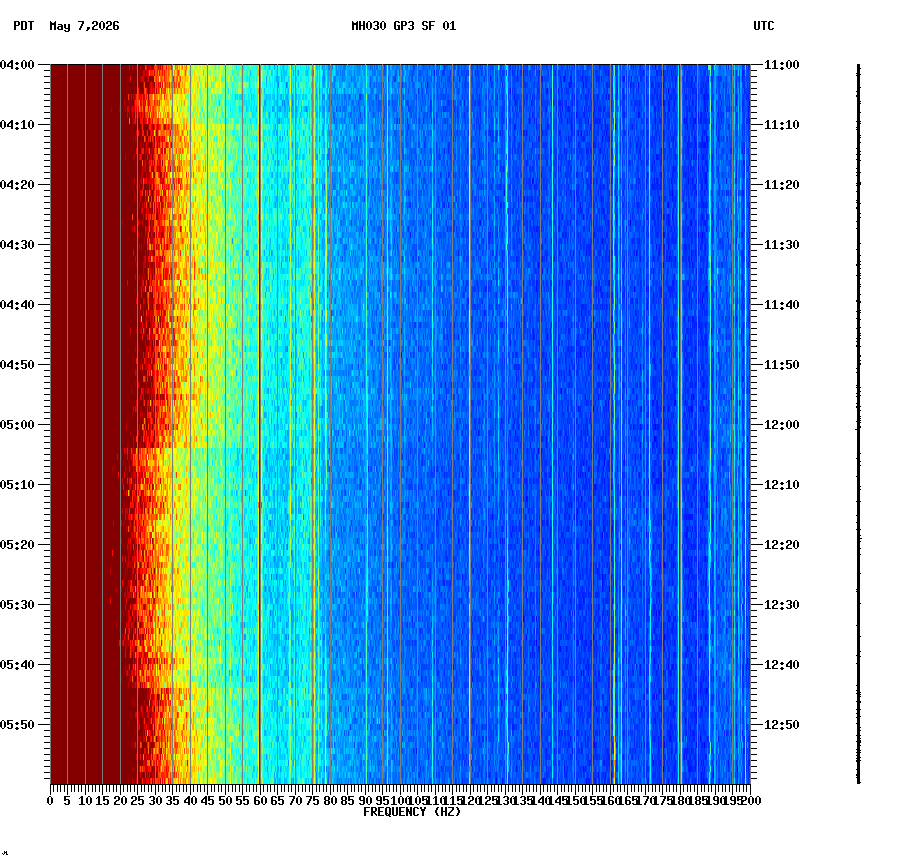The height and width of the screenshot is (864, 902).
Task: Click the 12:20 UTC time label
Action: tap(782, 544)
